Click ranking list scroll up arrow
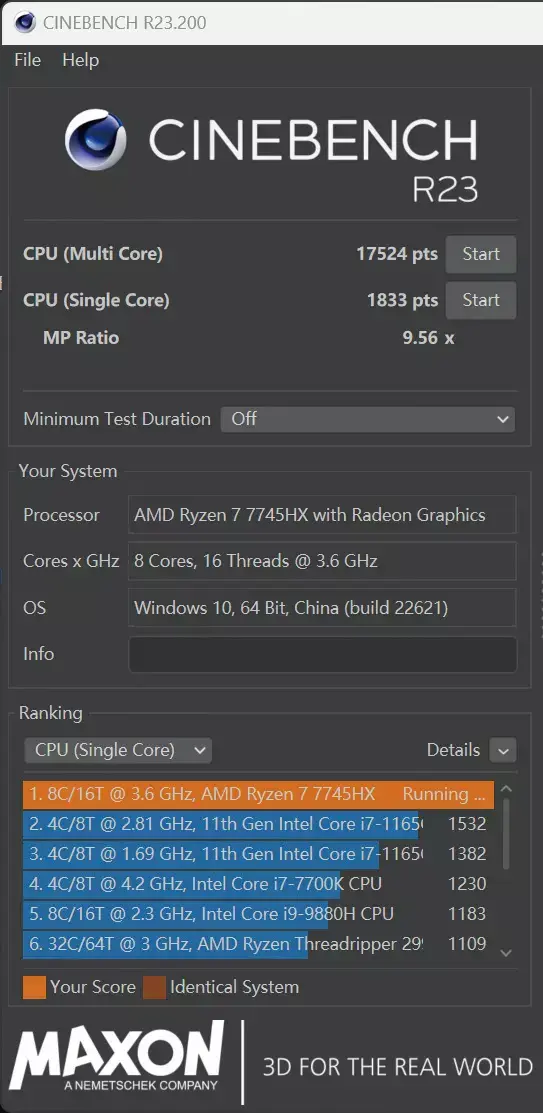Viewport: 543px width, 1113px height. (505, 789)
